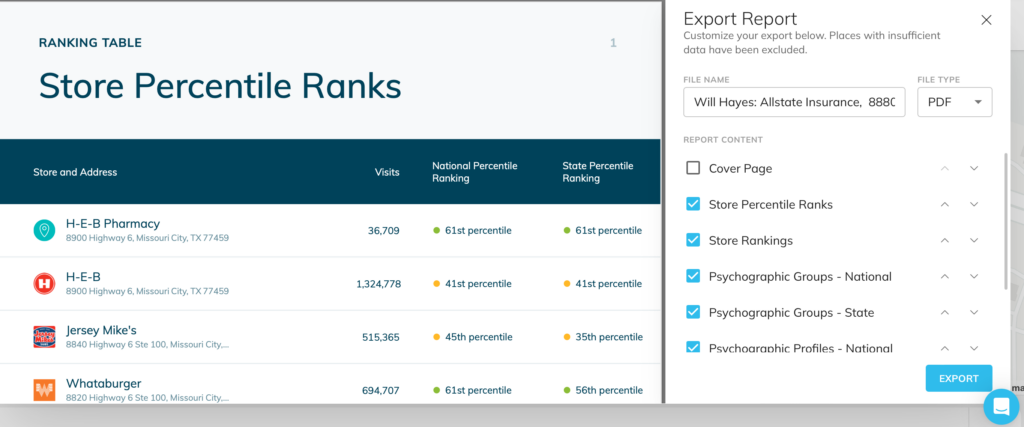
Task: Close the Export Report panel
Action: pyautogui.click(x=986, y=20)
